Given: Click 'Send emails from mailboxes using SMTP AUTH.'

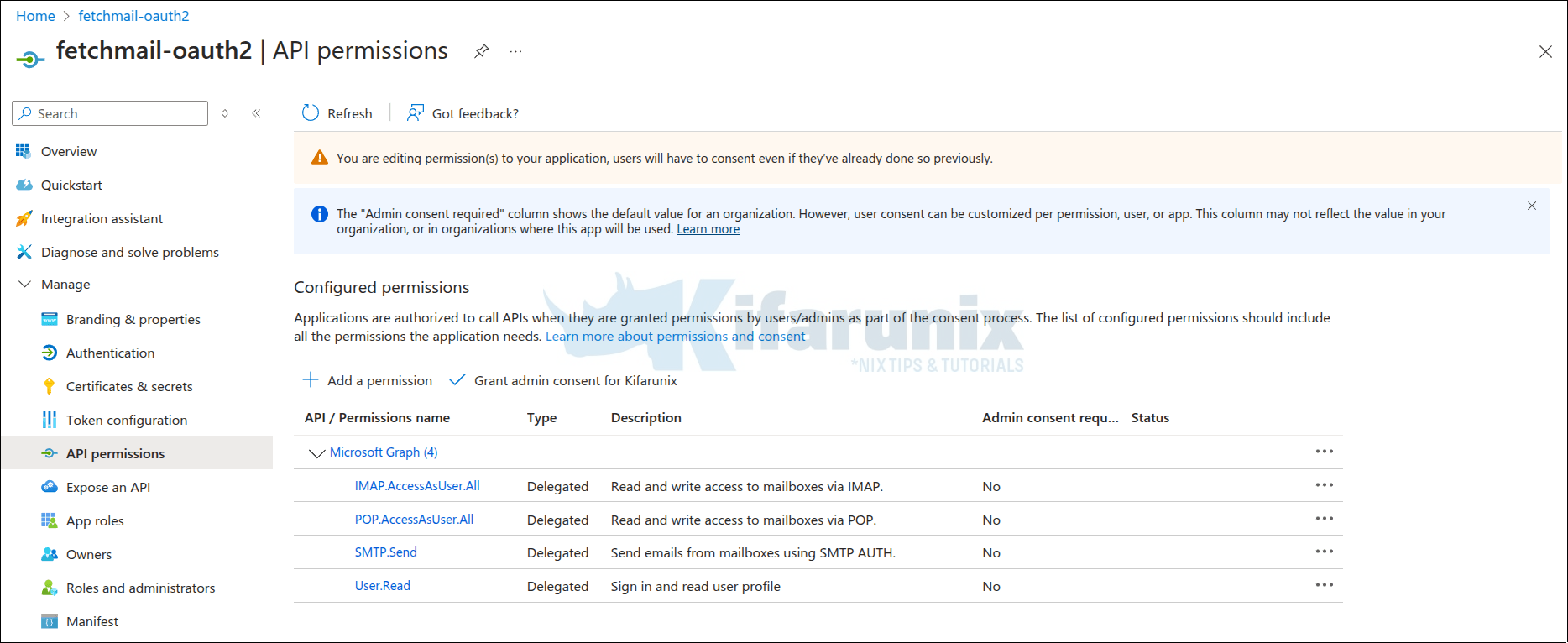Looking at the screenshot, I should pyautogui.click(x=753, y=553).
